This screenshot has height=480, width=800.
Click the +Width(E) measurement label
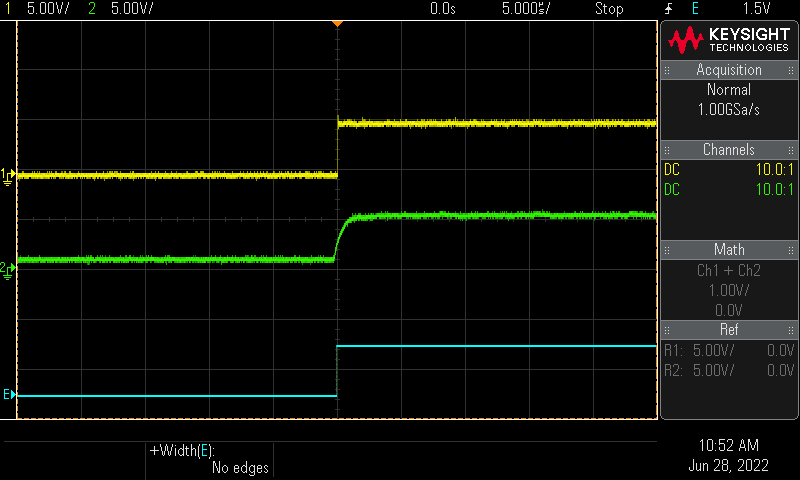pyautogui.click(x=182, y=451)
